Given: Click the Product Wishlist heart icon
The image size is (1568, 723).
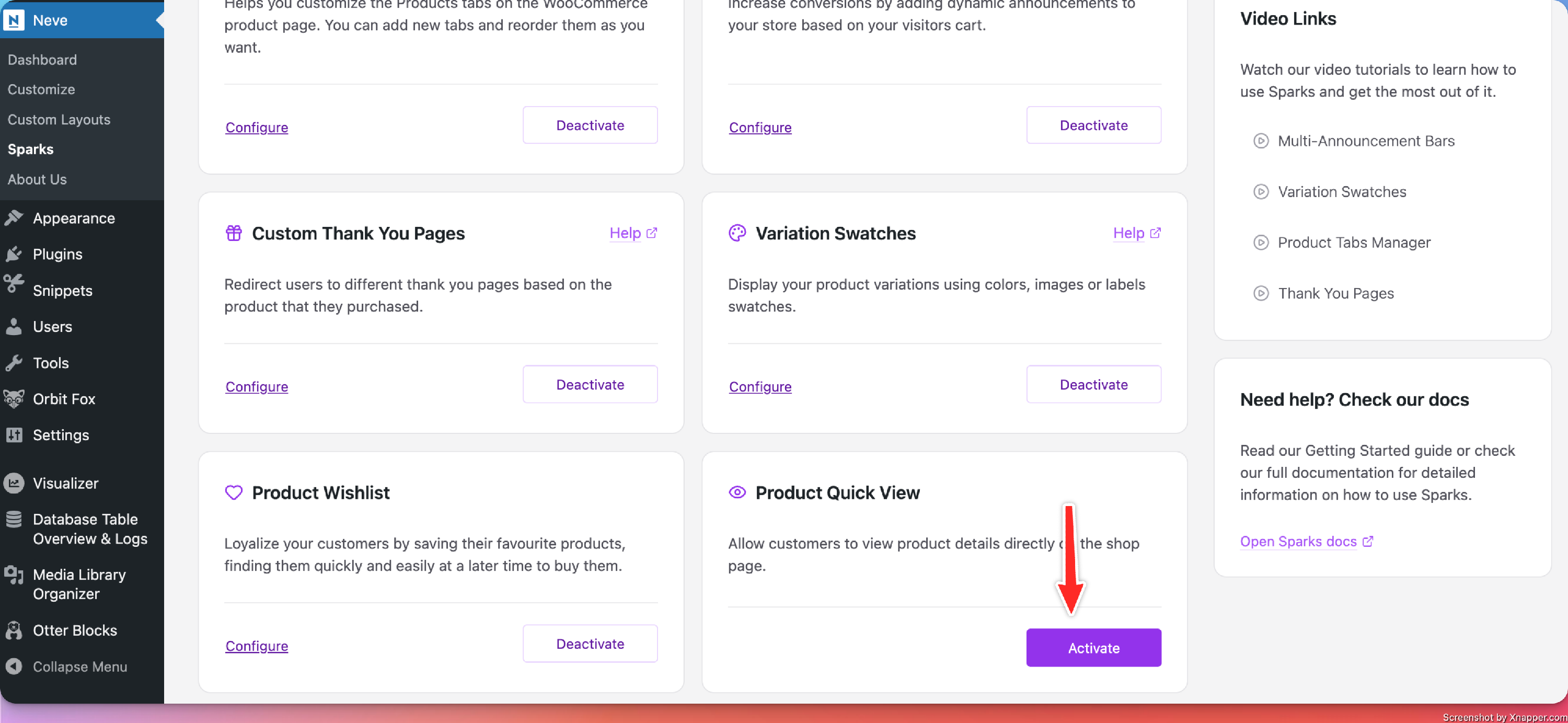Looking at the screenshot, I should click(x=234, y=492).
